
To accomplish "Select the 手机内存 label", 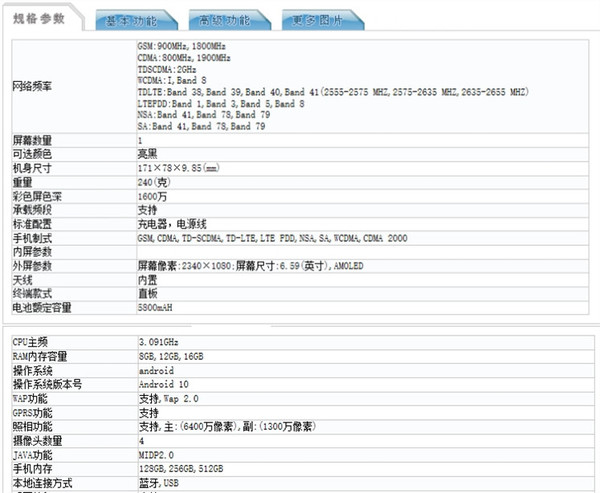I will (32, 469).
